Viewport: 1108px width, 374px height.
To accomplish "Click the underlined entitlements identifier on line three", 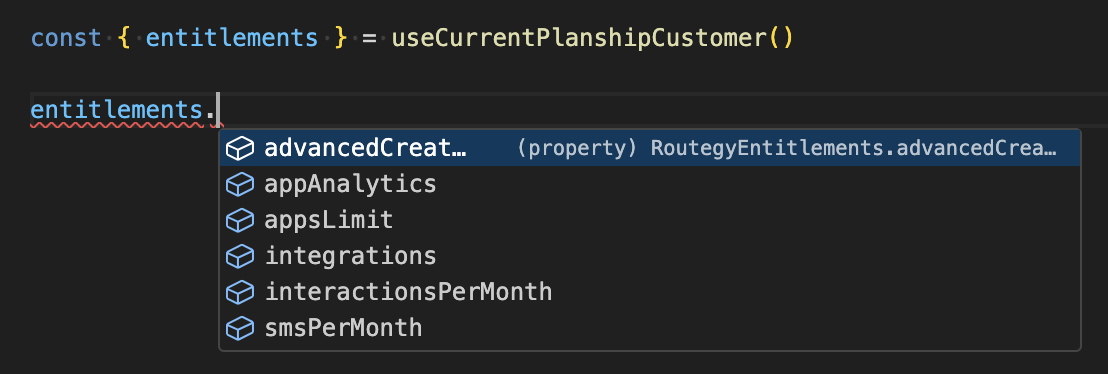I will coord(117,110).
